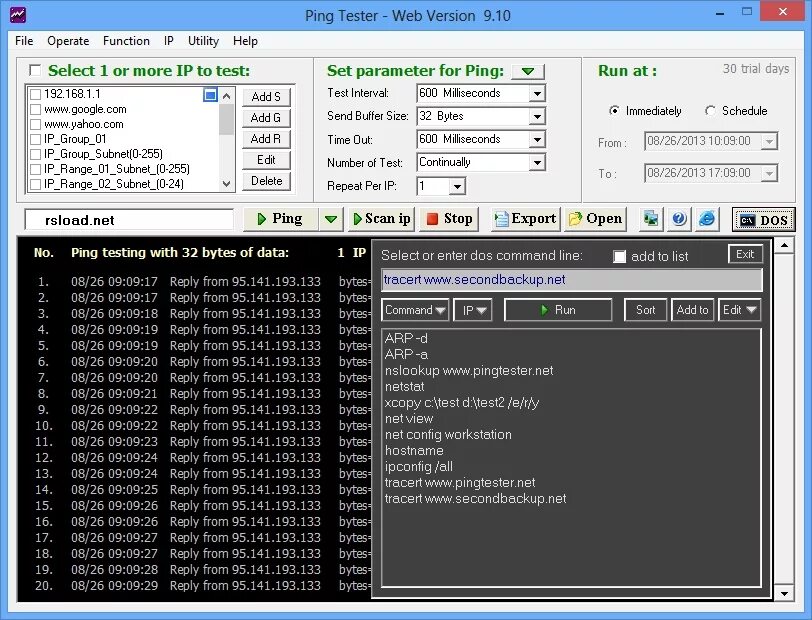812x620 pixels.
Task: Click the Scan ip button
Action: [x=382, y=219]
